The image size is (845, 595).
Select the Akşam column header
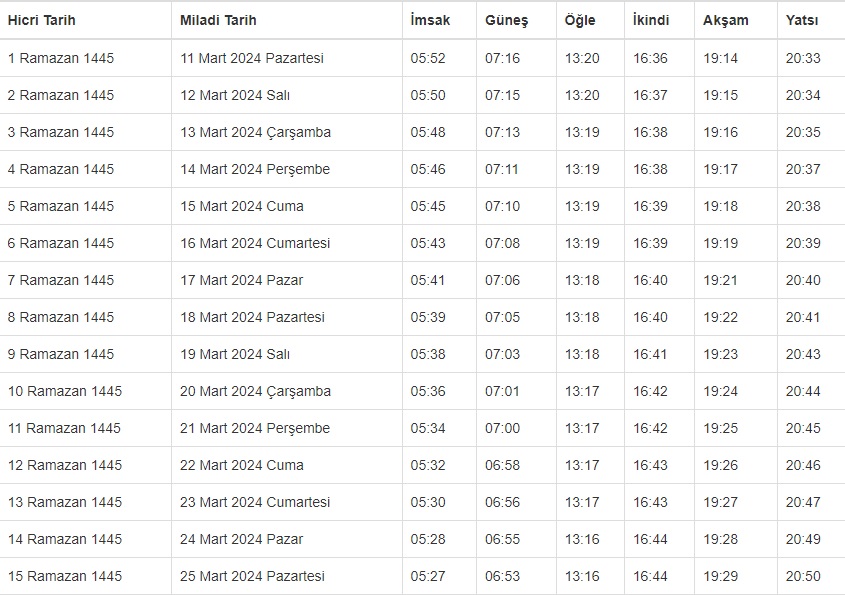[x=725, y=20]
